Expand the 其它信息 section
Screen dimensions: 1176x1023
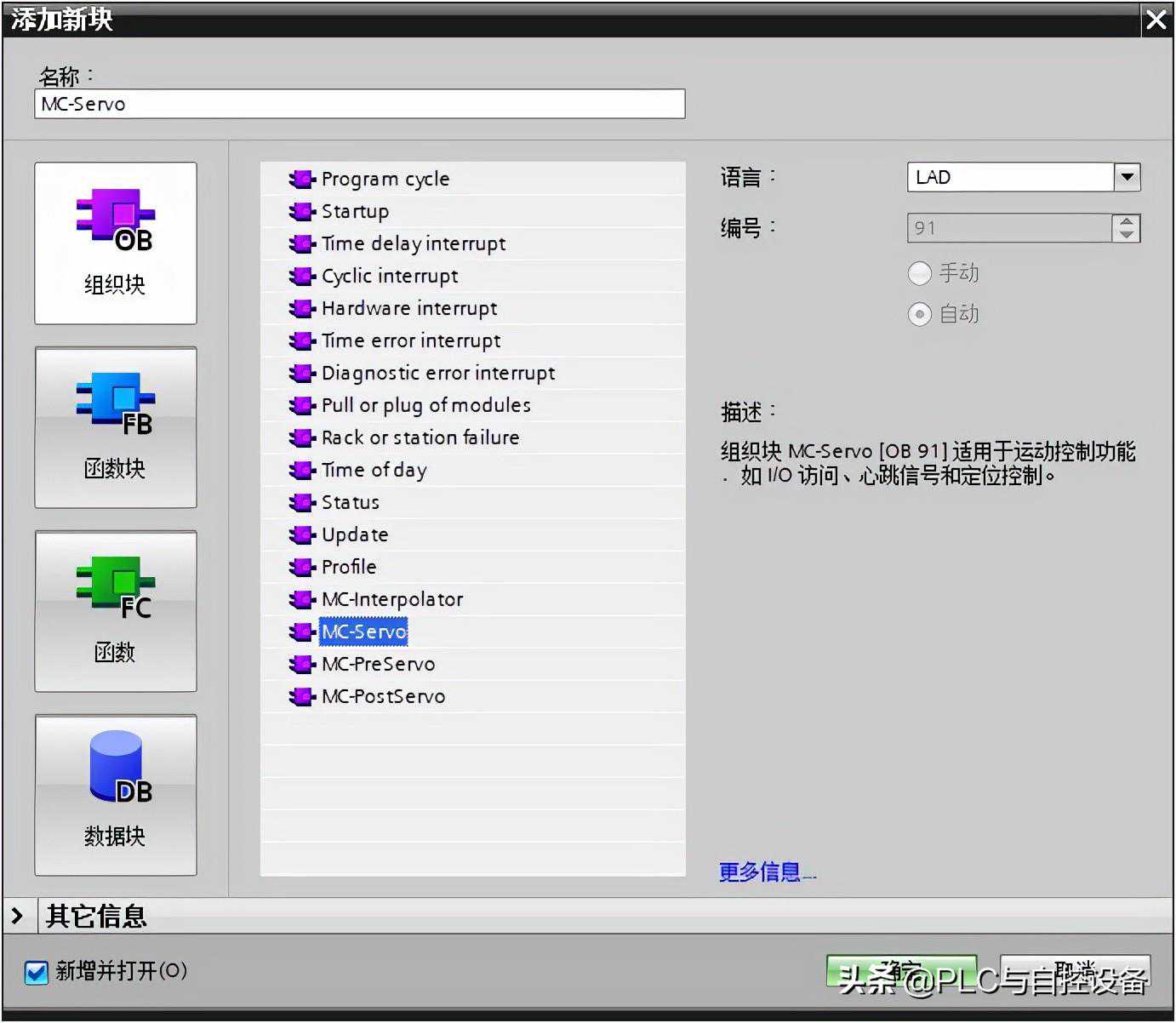18,916
